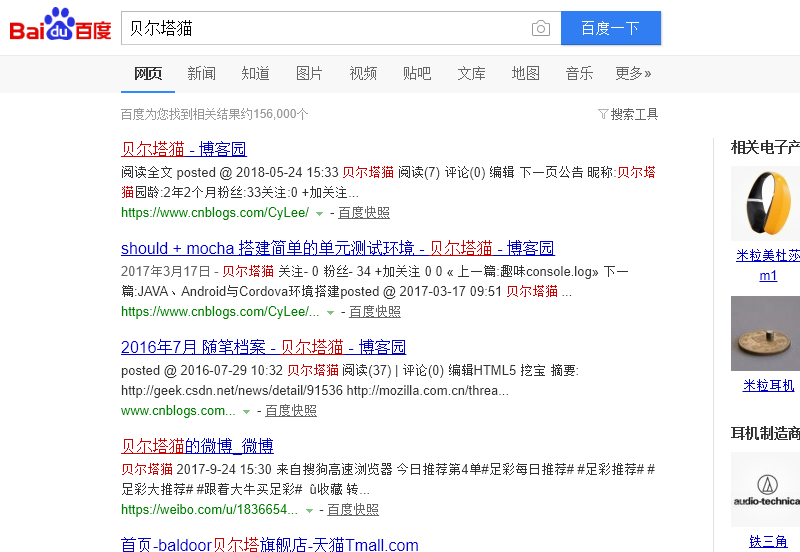This screenshot has height=552, width=800.
Task: Open 百度快照 for weibo result
Action: (x=353, y=510)
